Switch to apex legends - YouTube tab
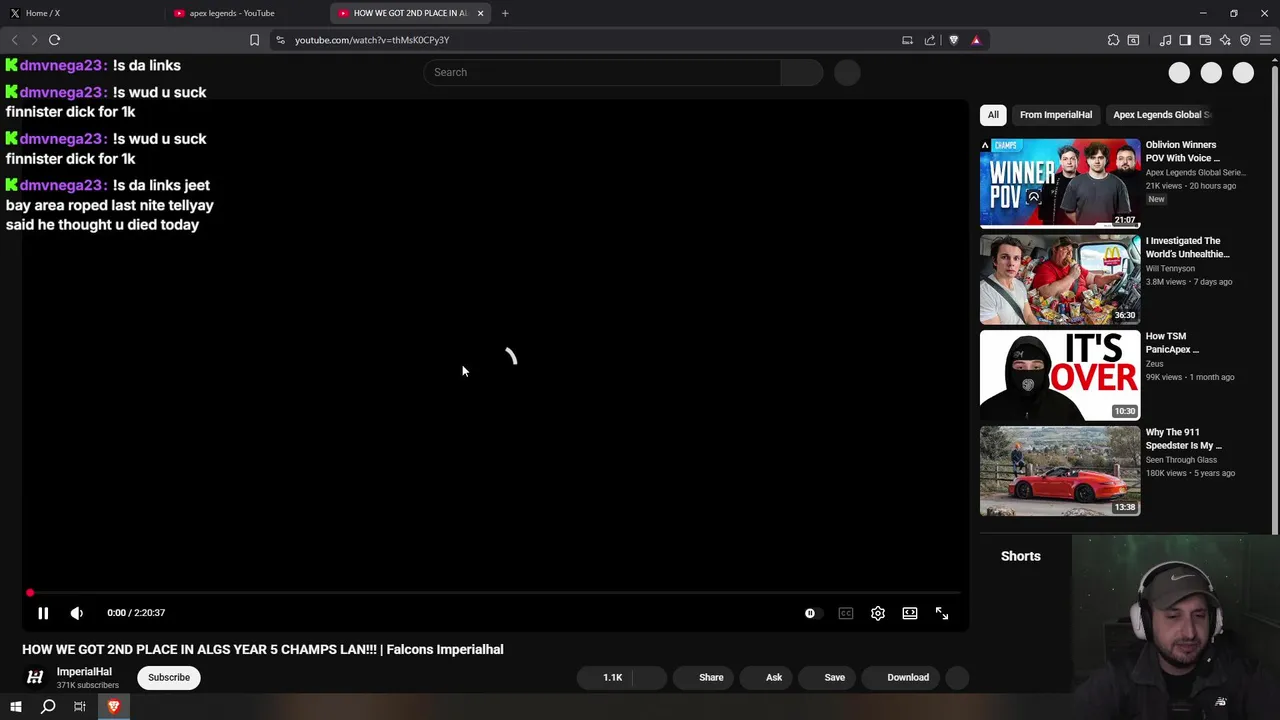1280x720 pixels. 245,13
